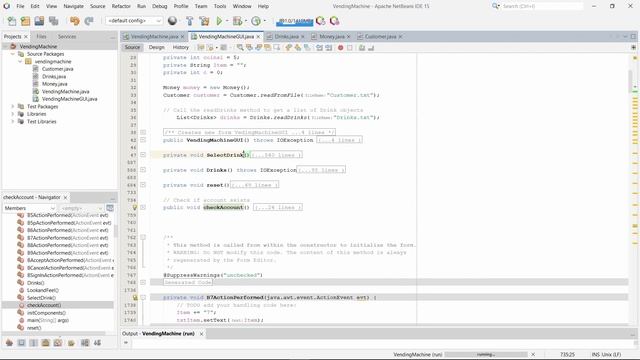Viewport: 640px width, 360px height.
Task: Switch to the Money.java editor tab
Action: pos(331,37)
